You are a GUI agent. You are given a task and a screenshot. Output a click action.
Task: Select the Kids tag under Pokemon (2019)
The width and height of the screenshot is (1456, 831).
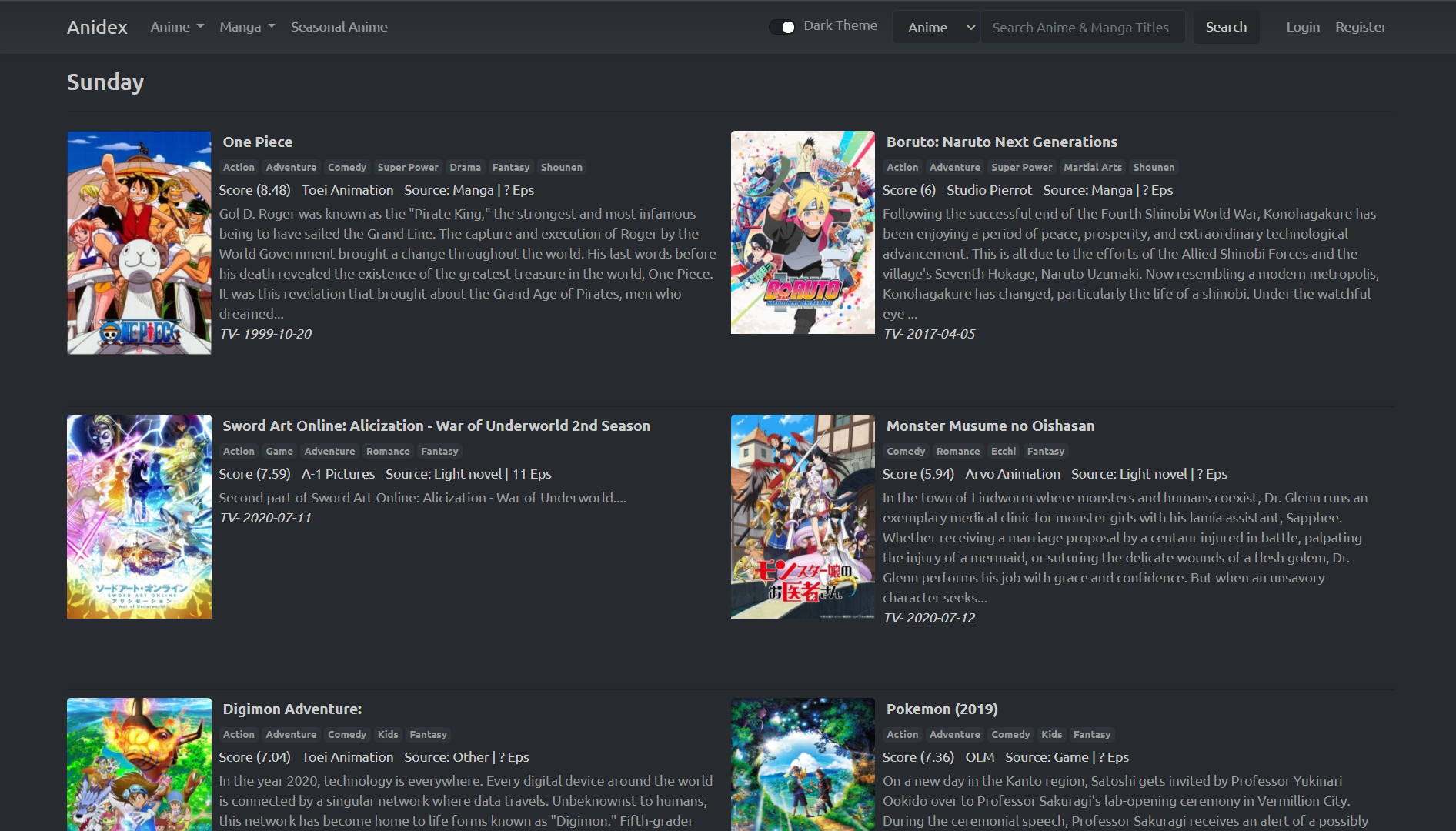click(x=1051, y=734)
